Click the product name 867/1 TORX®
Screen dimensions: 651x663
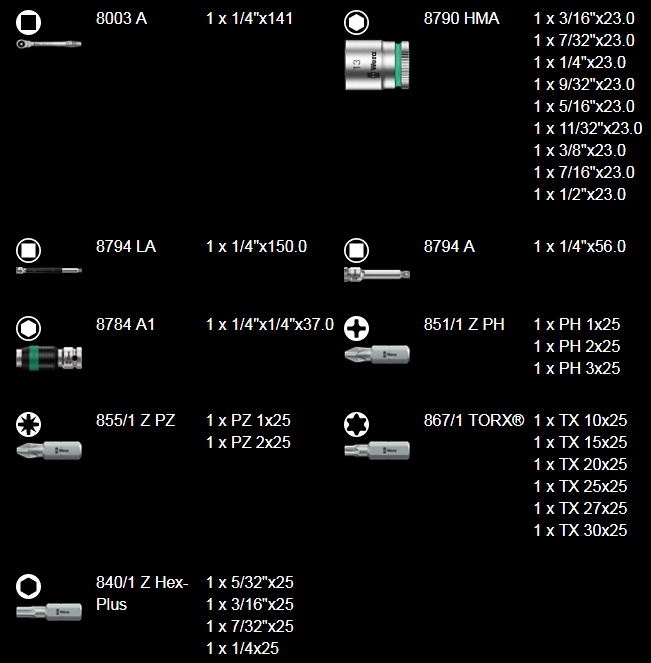[x=474, y=420]
